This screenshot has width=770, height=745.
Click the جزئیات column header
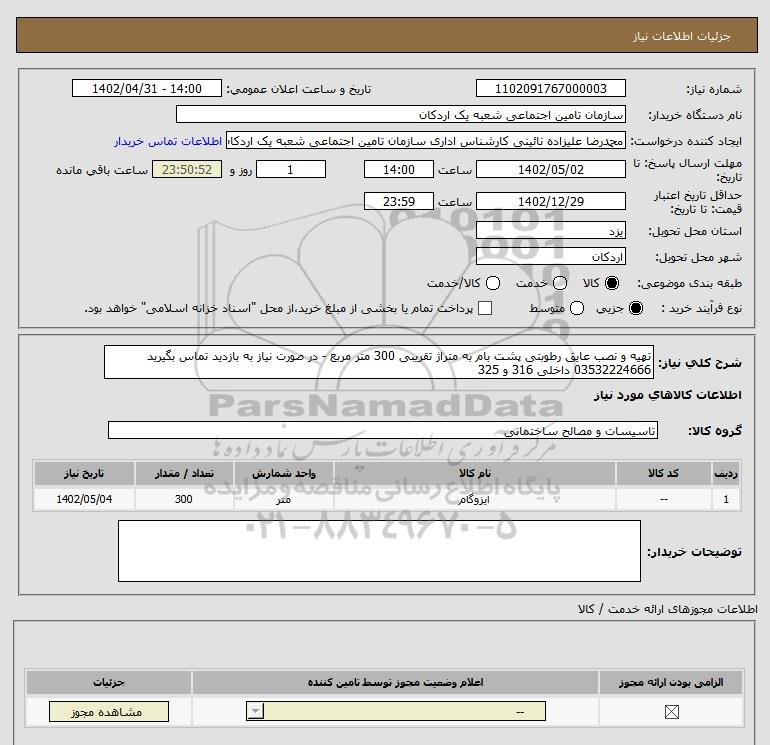pyautogui.click(x=109, y=683)
